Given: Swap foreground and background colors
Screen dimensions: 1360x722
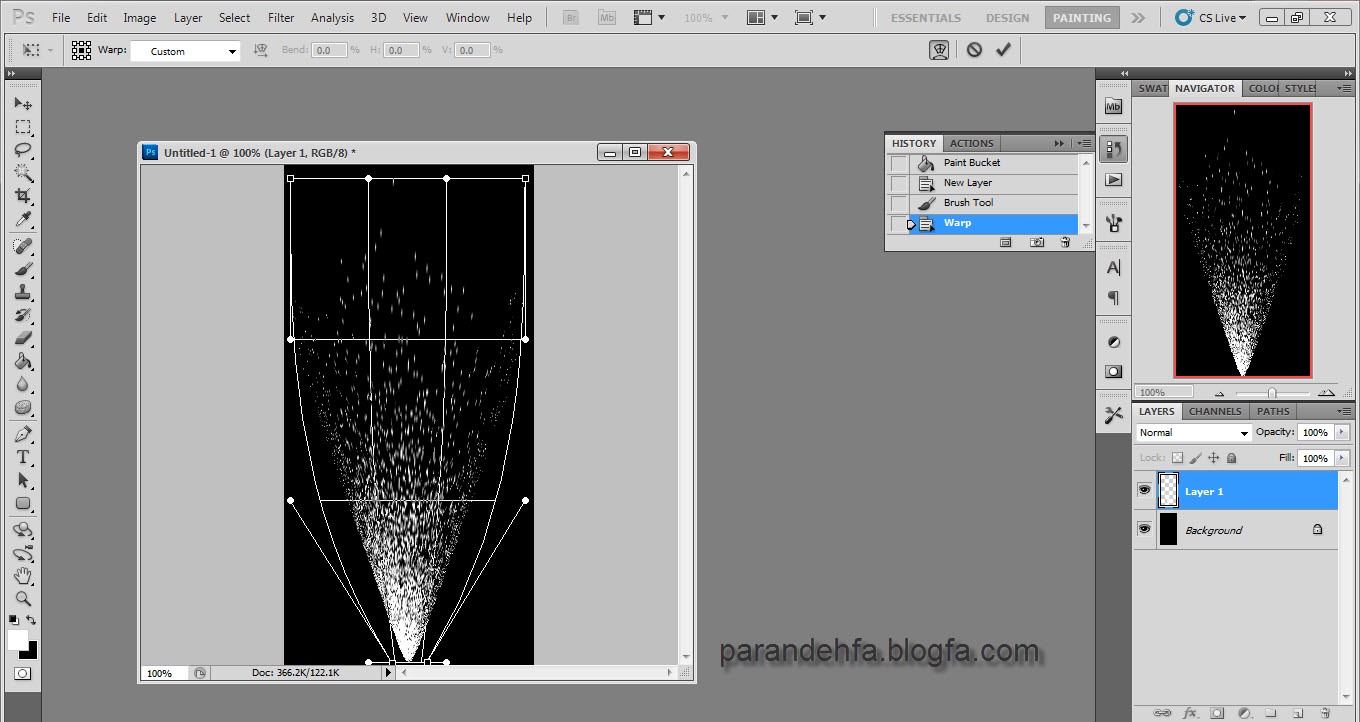Looking at the screenshot, I should (31, 621).
